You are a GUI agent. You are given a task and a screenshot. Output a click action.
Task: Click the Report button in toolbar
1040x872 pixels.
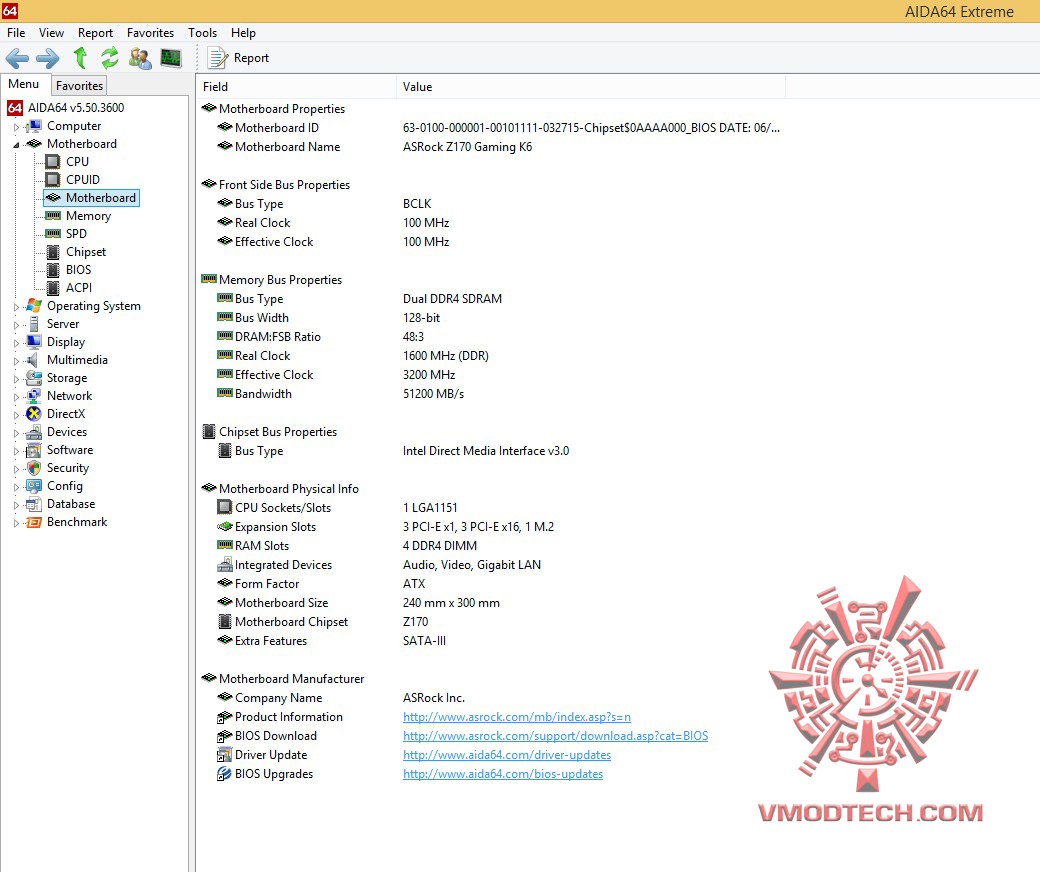[238, 58]
